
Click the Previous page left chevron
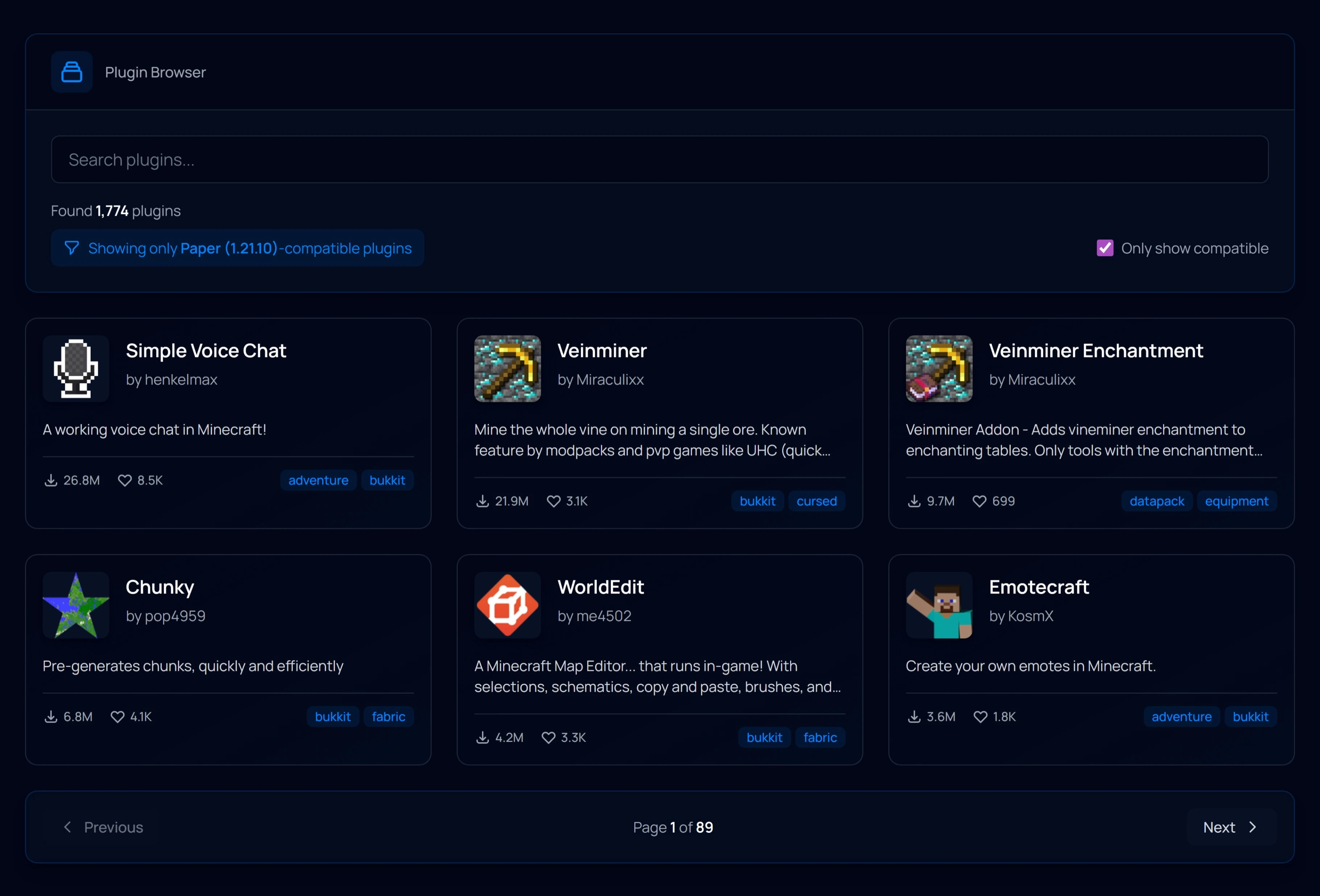click(67, 827)
